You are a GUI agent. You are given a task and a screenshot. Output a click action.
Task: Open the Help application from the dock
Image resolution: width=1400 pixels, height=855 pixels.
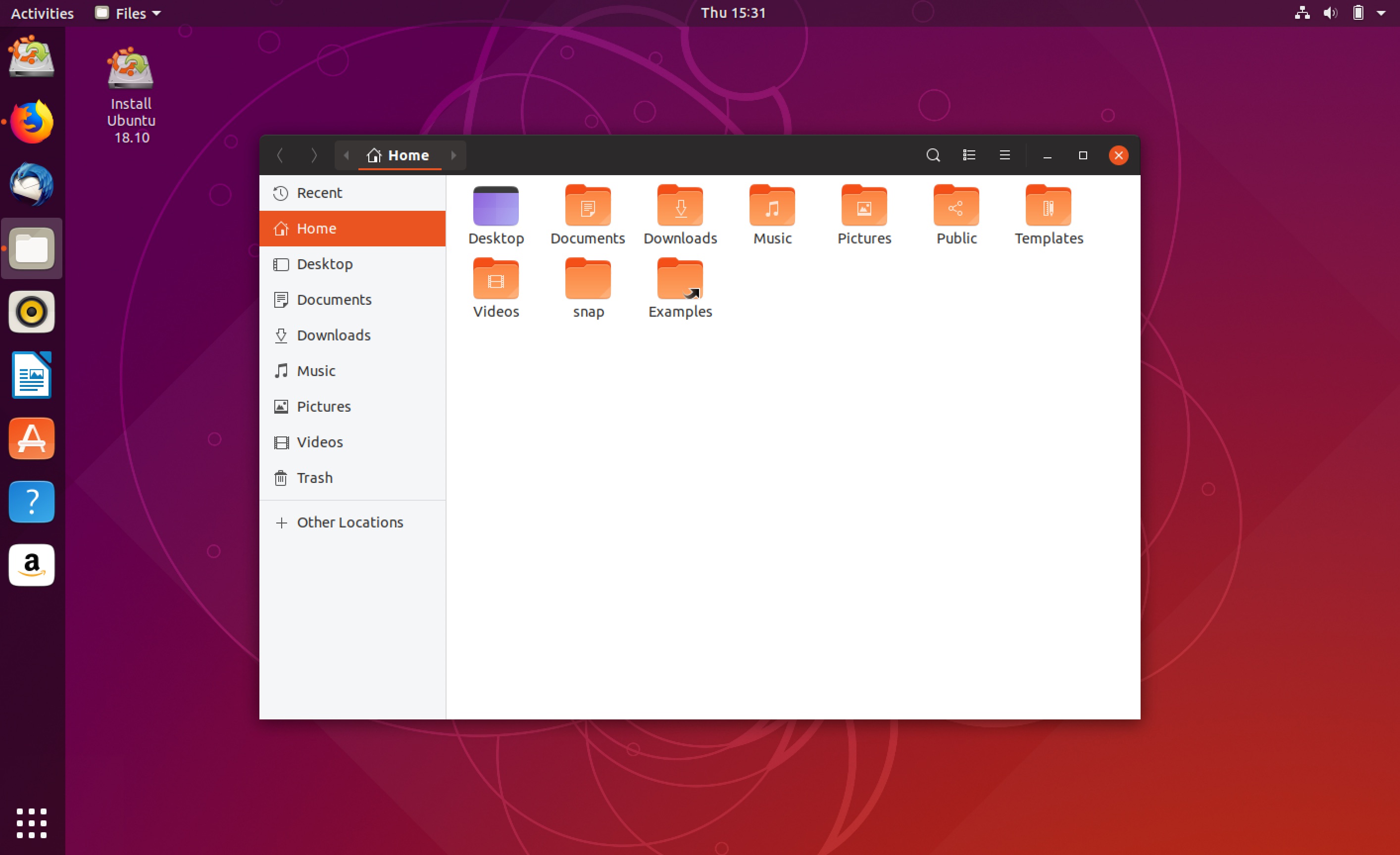(x=31, y=502)
